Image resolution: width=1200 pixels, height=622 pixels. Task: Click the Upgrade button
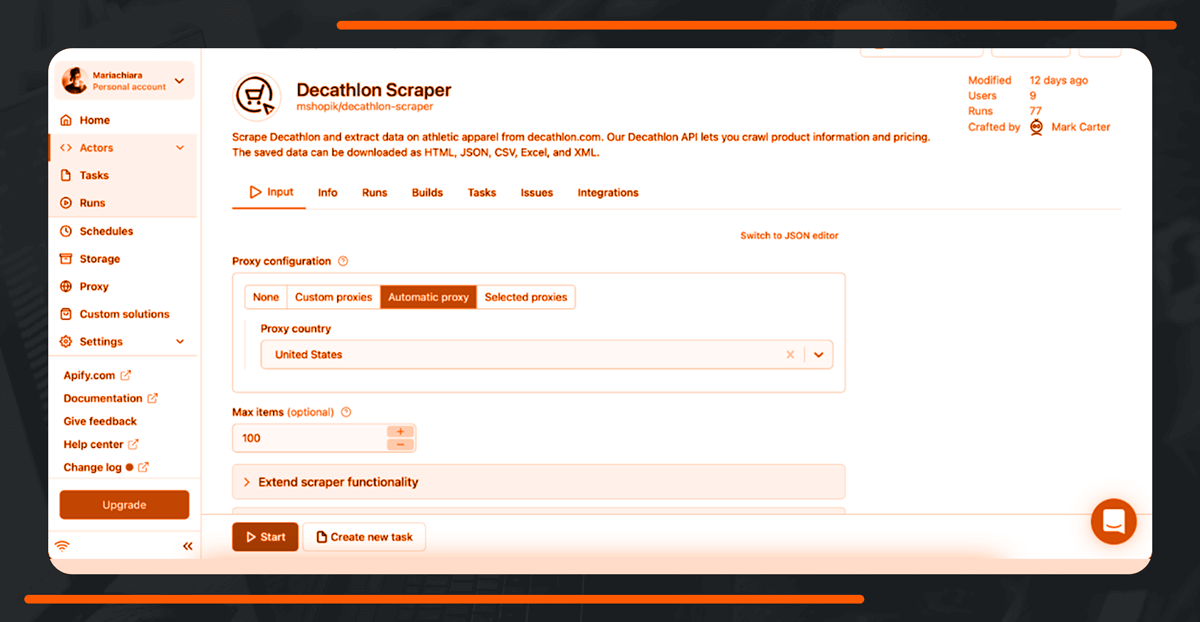click(124, 505)
